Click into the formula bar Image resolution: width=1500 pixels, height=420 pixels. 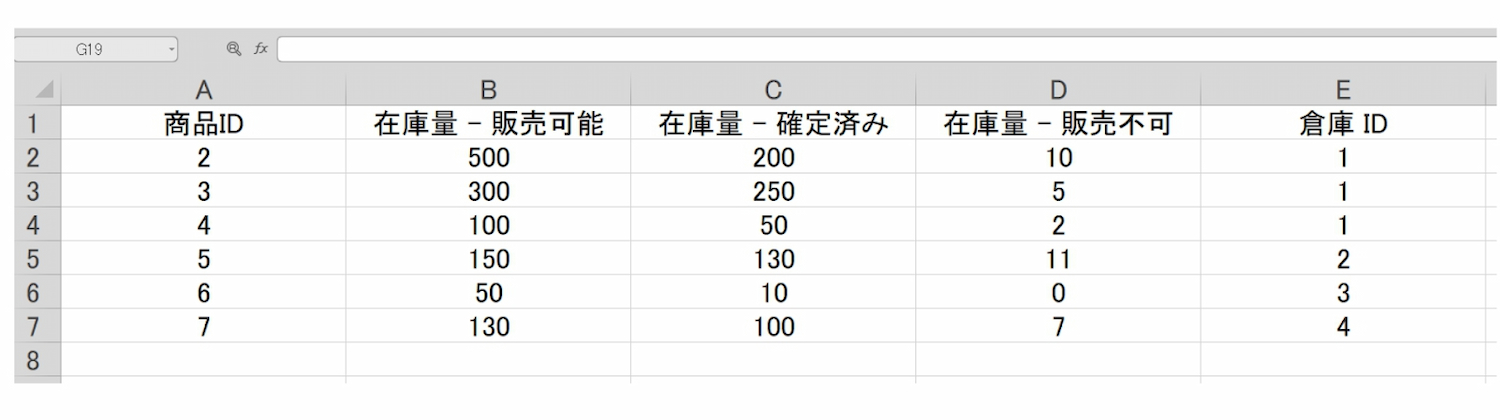880,48
